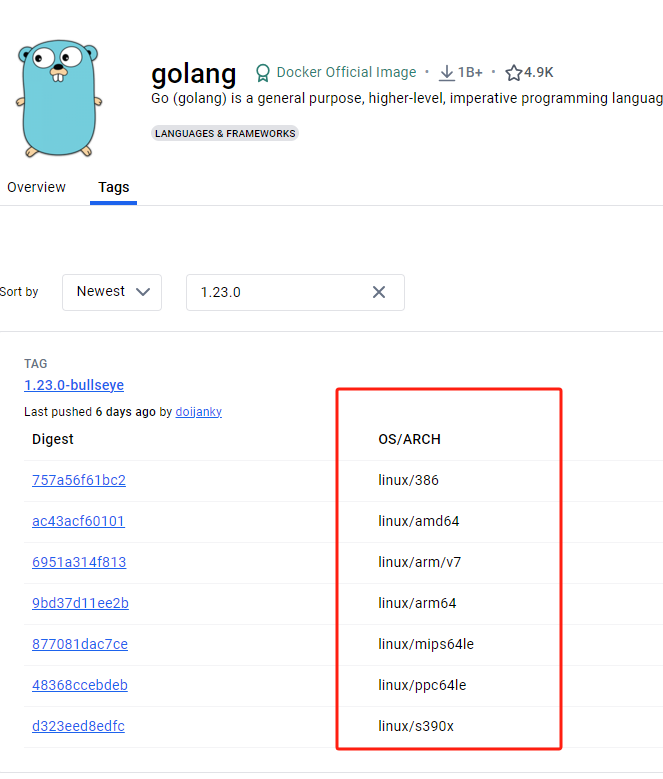Viewport: 663px width, 779px height.
Task: Open digest 757a56f61bc2
Action: pos(79,480)
